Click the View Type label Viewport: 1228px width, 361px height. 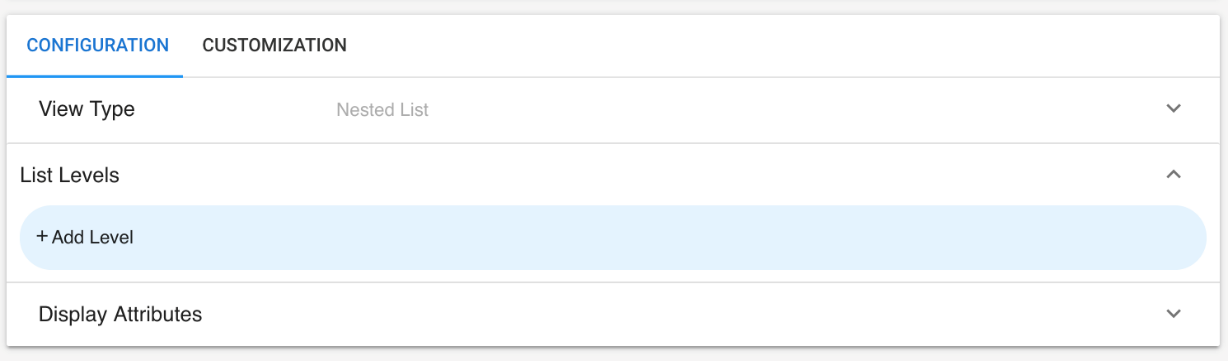click(x=86, y=109)
